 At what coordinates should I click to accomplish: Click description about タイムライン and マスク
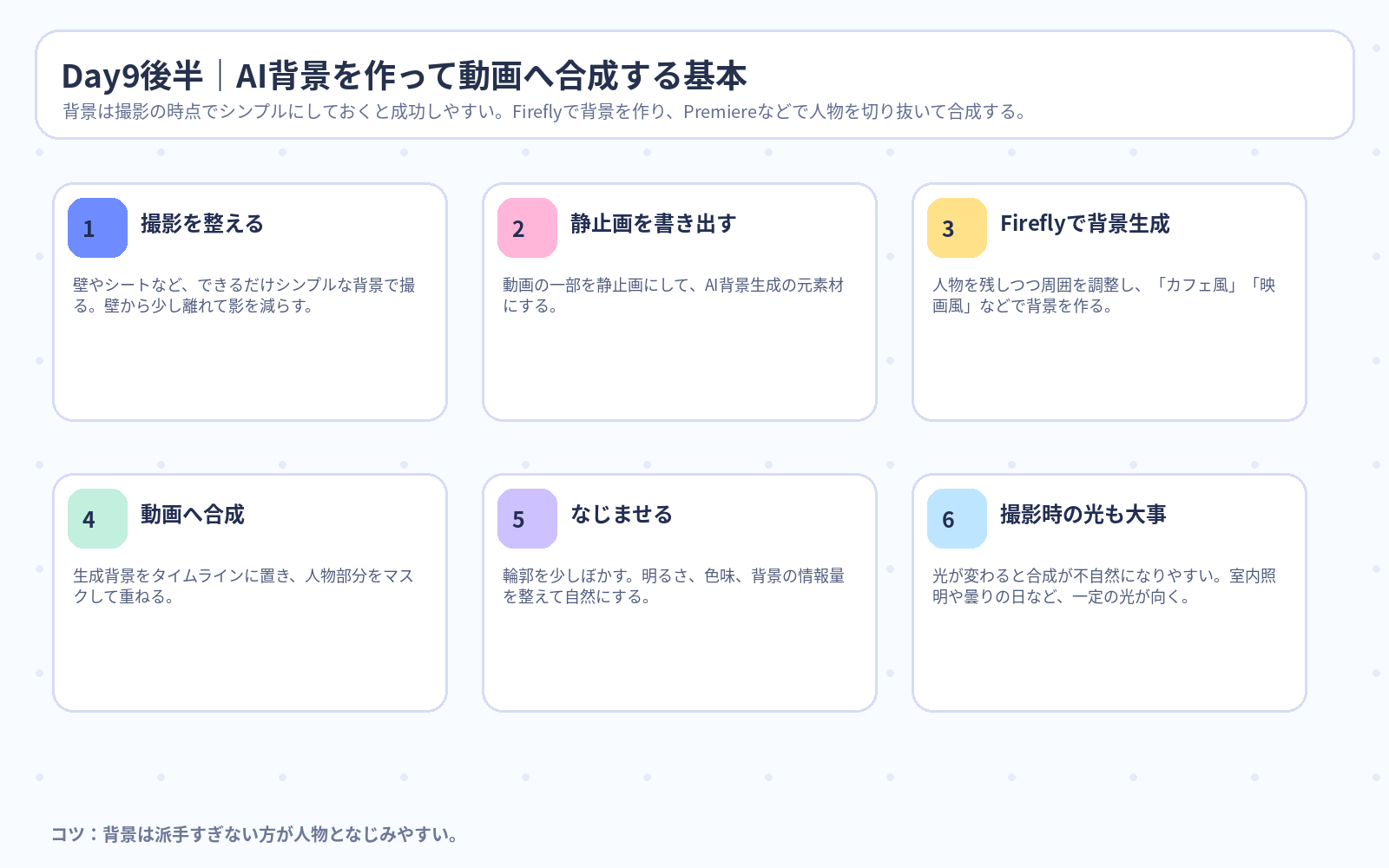click(243, 586)
